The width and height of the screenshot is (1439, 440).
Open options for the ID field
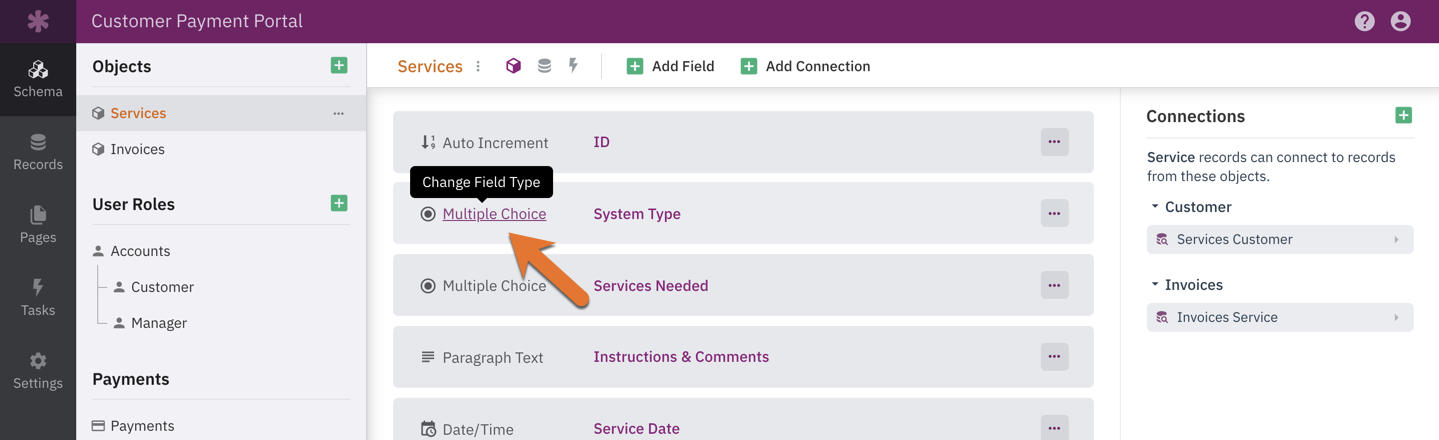[1054, 142]
